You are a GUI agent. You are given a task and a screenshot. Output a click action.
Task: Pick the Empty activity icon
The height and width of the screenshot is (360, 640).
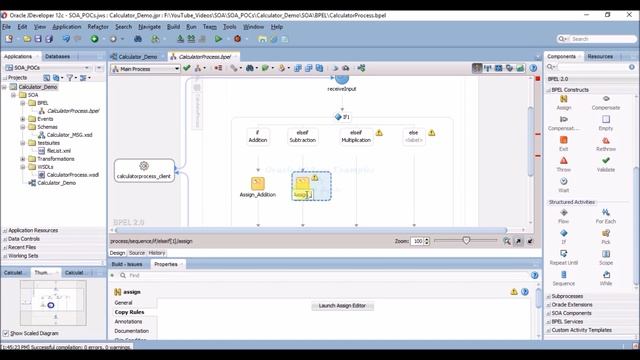(606, 119)
